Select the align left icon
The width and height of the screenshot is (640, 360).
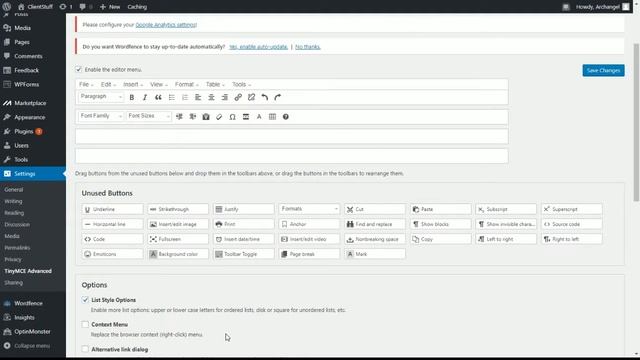point(198,97)
